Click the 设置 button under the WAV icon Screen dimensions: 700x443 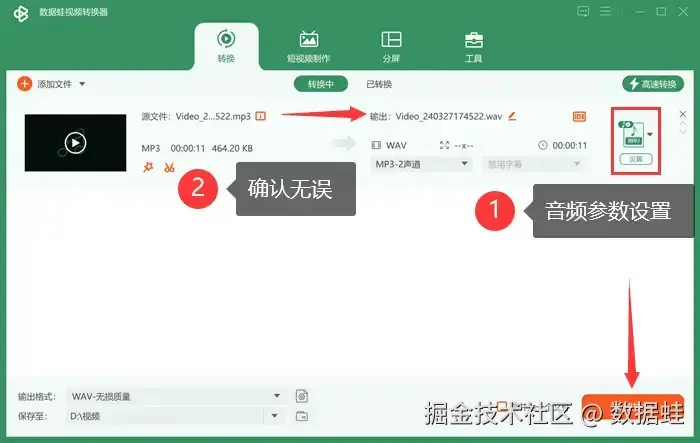[x=636, y=159]
